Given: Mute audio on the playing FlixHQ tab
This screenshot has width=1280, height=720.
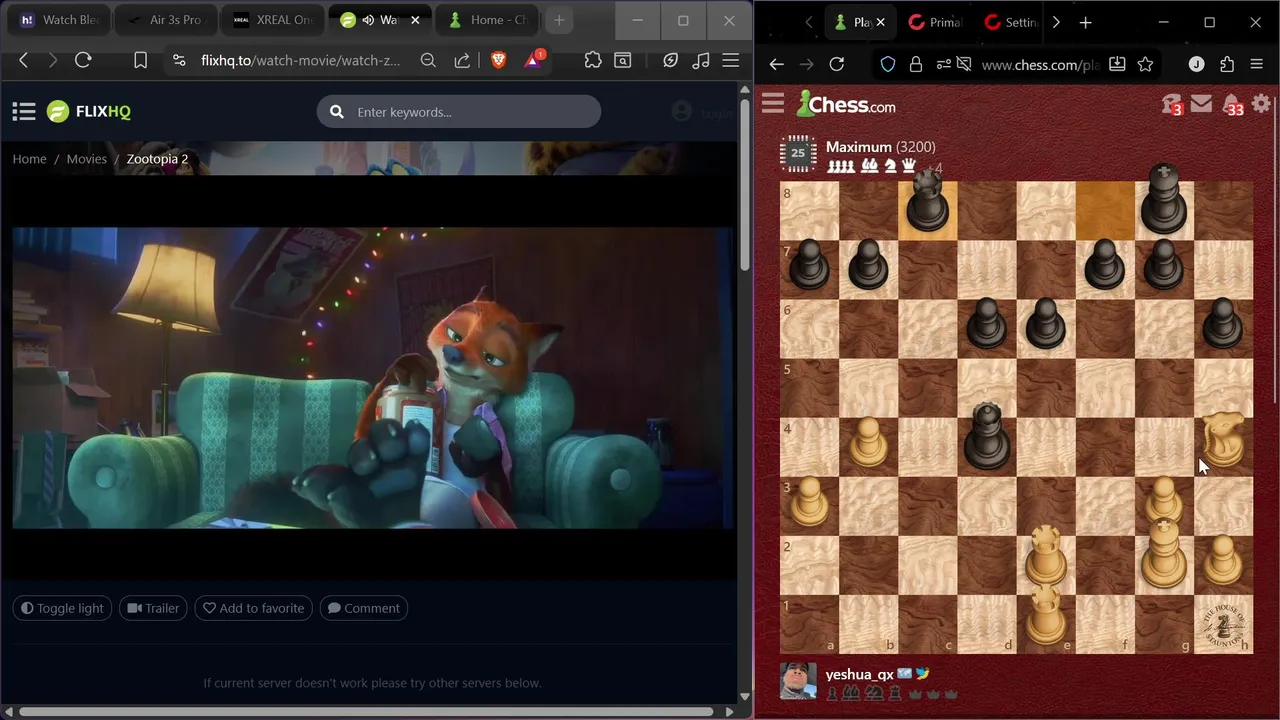Looking at the screenshot, I should pos(369,20).
